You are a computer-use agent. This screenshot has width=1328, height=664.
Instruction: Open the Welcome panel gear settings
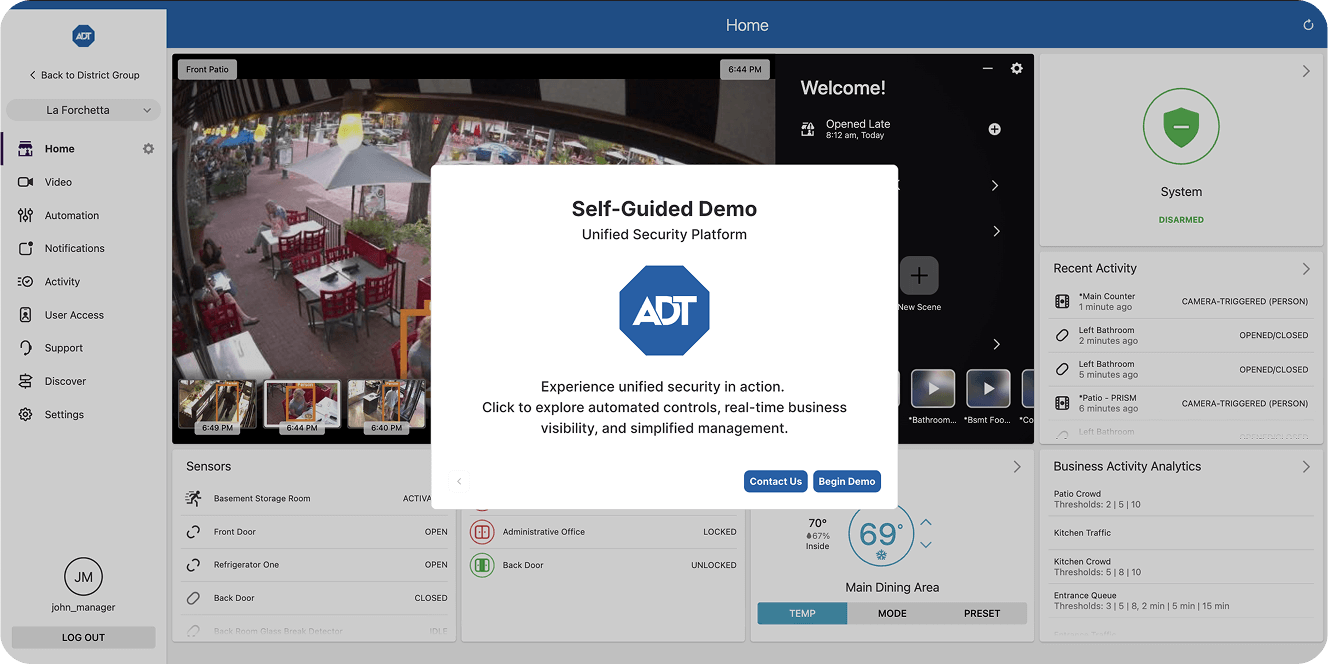point(1016,69)
